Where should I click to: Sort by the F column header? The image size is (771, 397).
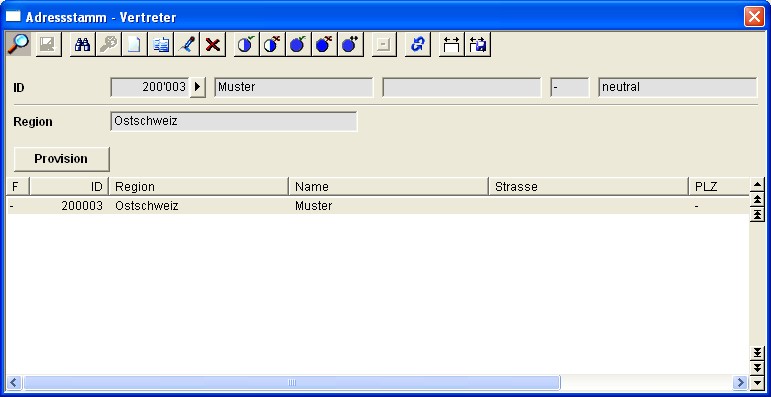click(x=18, y=186)
